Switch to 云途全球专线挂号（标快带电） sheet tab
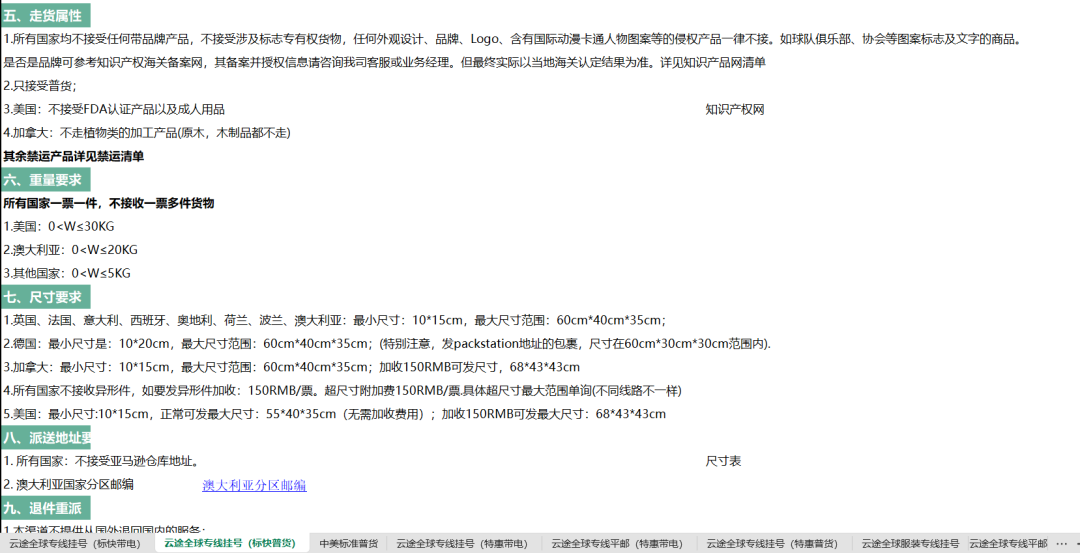 [75, 543]
